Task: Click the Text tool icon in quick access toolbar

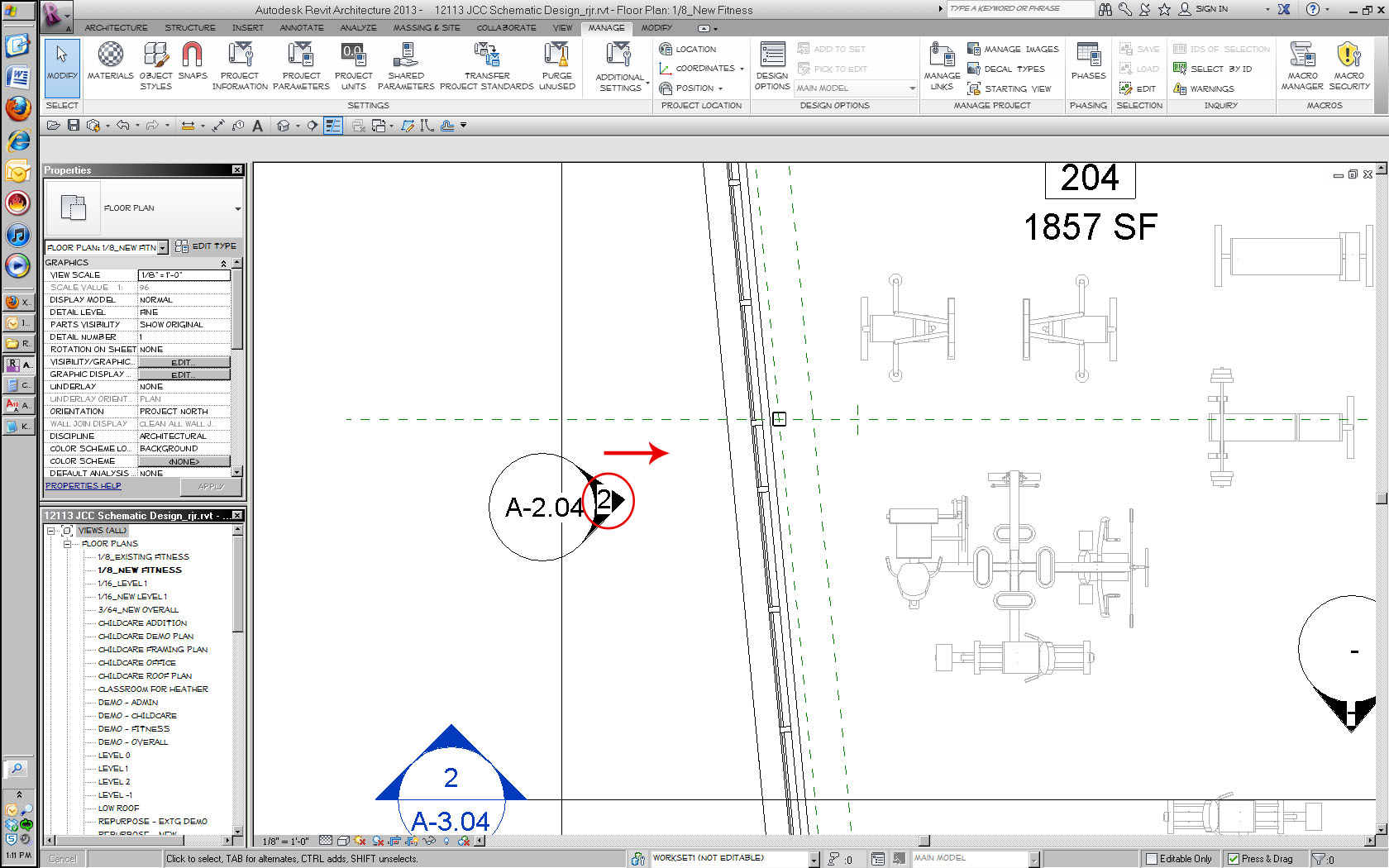Action: (257, 126)
